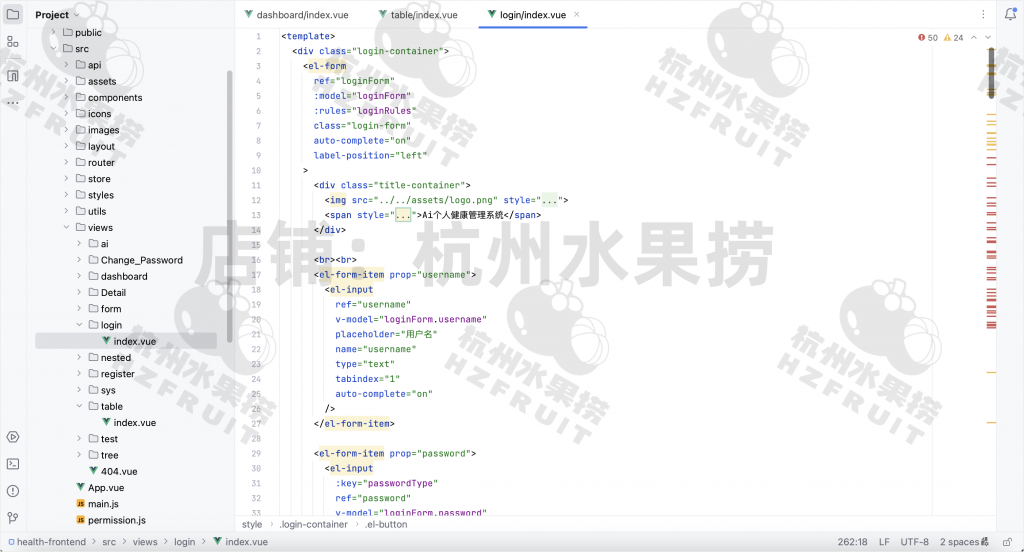The image size is (1024, 552).
Task: Expand the api folder
Action: [x=66, y=65]
